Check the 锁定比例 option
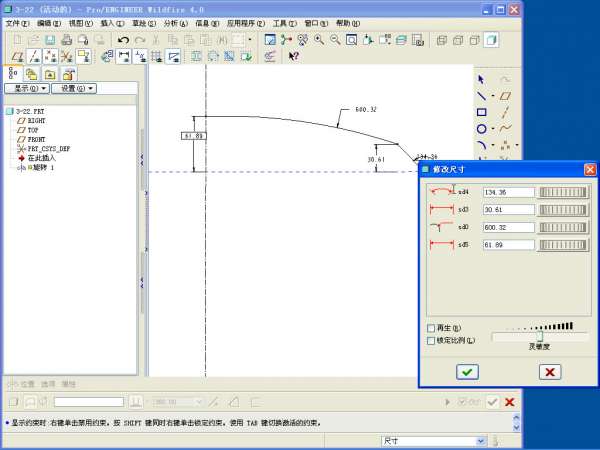600x450 pixels. (x=431, y=341)
